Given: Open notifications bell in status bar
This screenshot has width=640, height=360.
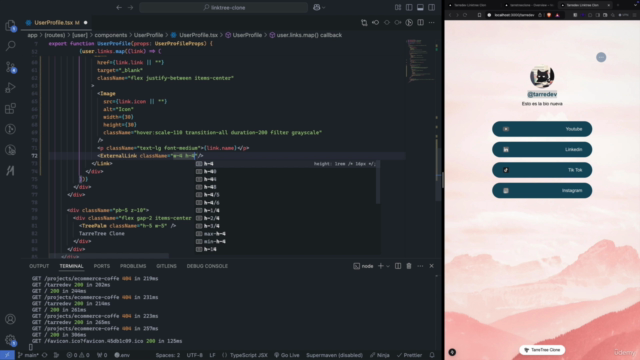Looking at the screenshot, I should (x=432, y=355).
